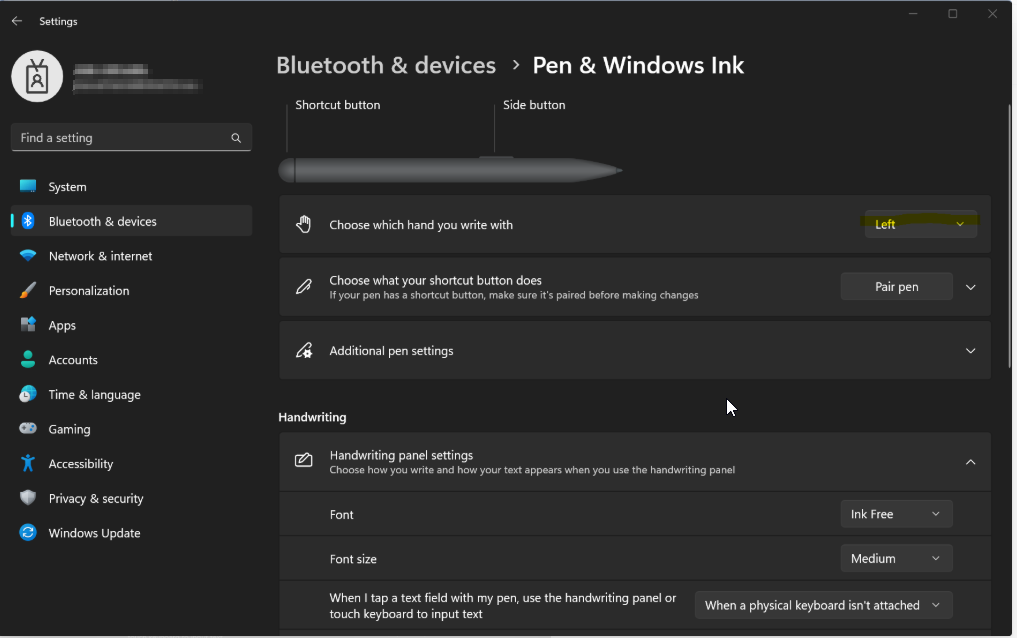Click the Gaming controller icon
The height and width of the screenshot is (638, 1017).
coord(28,428)
